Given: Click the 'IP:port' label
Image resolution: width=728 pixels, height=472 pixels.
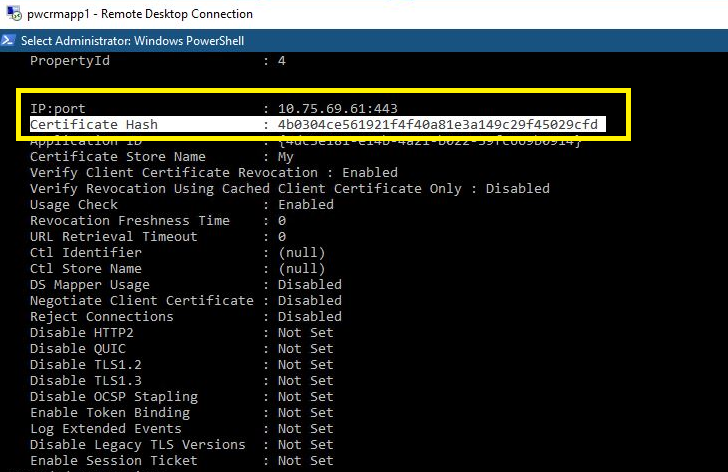Looking at the screenshot, I should [x=58, y=109].
